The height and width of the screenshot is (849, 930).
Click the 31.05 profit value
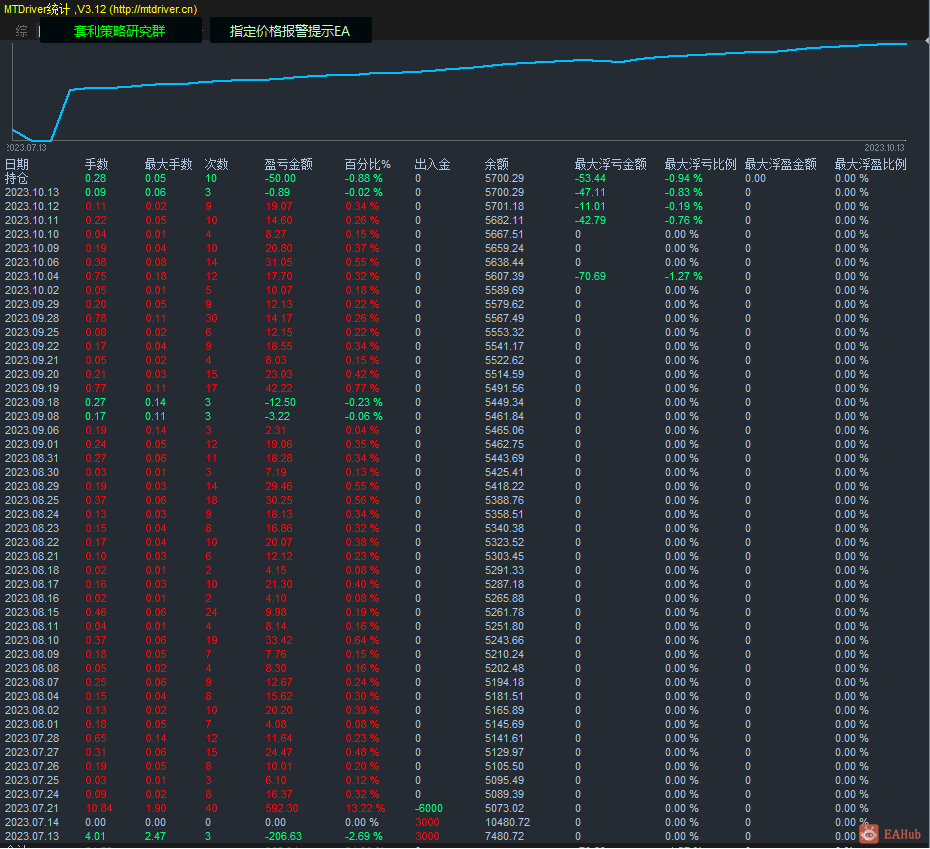click(279, 262)
